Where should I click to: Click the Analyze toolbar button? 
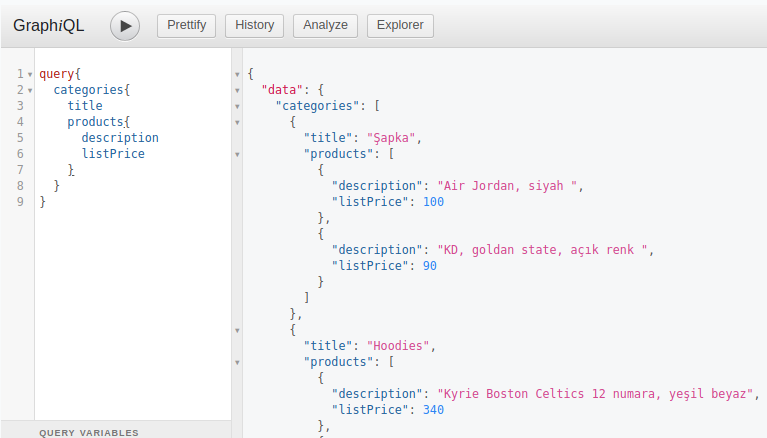tap(325, 25)
